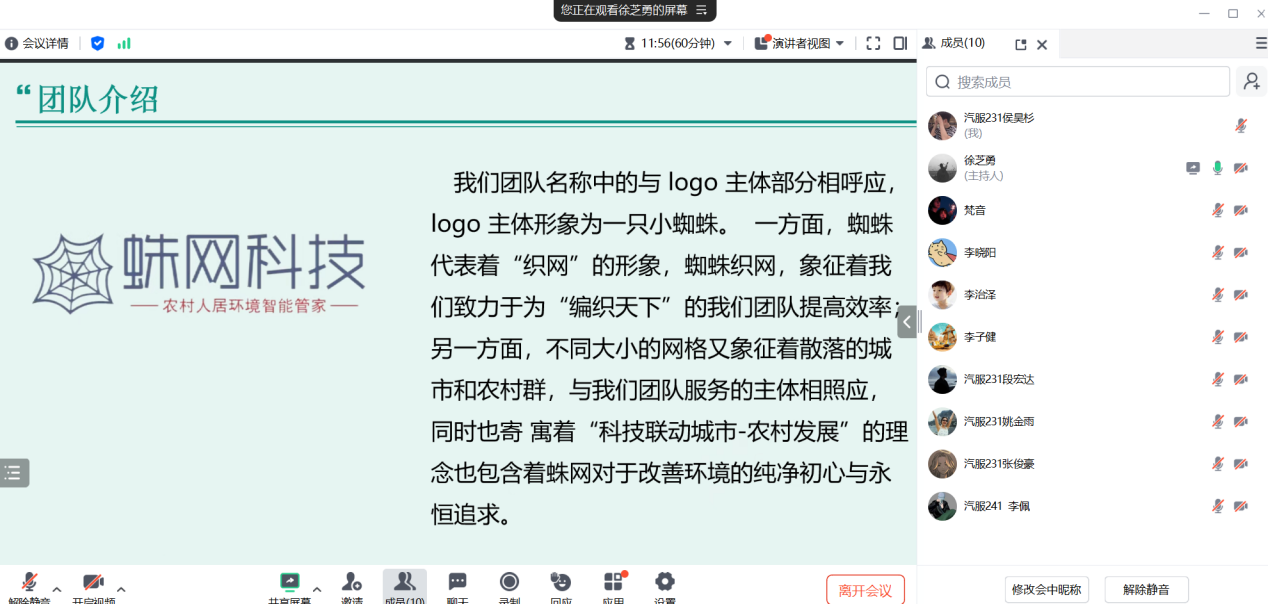Toggle the side panel layout icon
Viewport: 1268px width, 604px height.
click(x=900, y=43)
